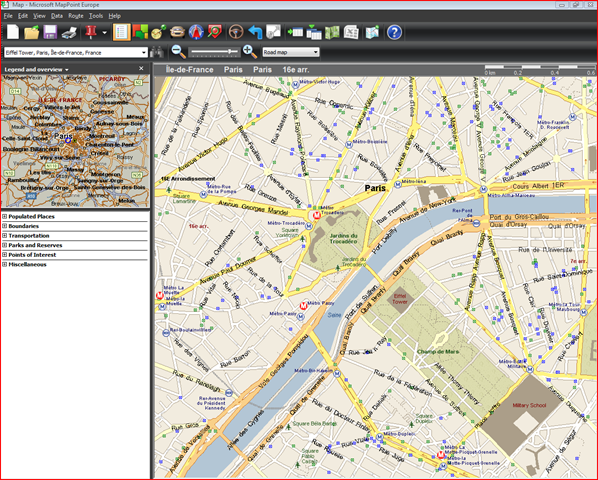Open the View menu
The image size is (598, 480).
39,16
